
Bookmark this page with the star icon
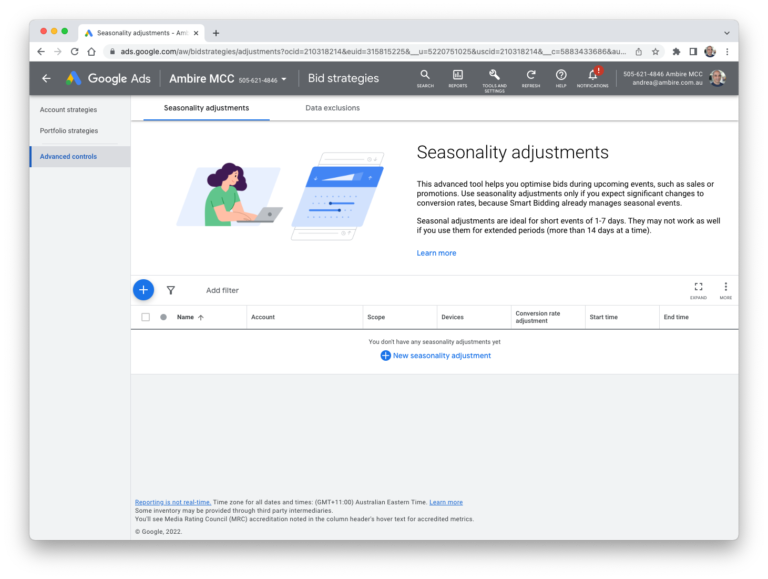coord(655,51)
